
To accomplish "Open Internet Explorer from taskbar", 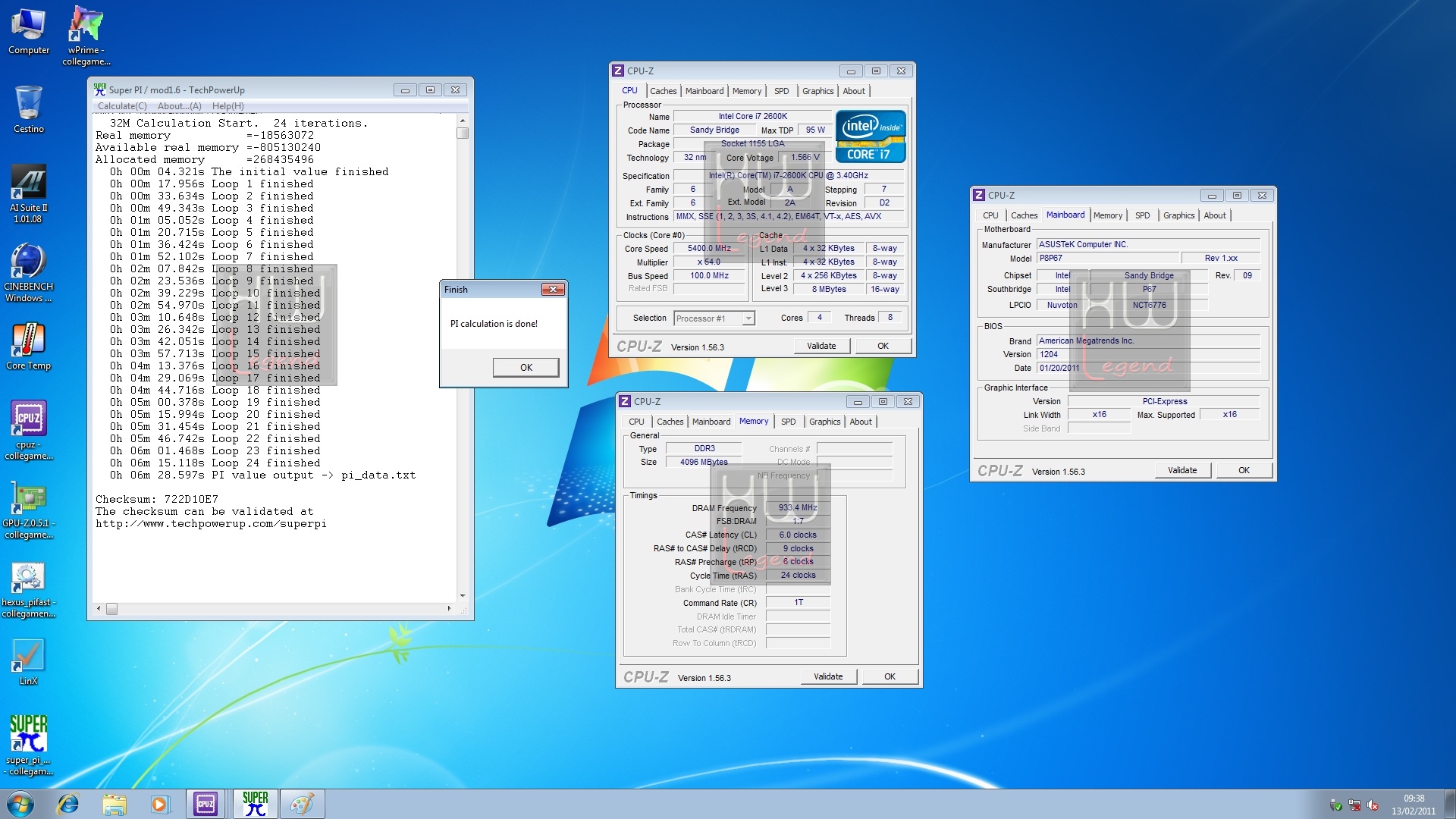I will point(68,804).
